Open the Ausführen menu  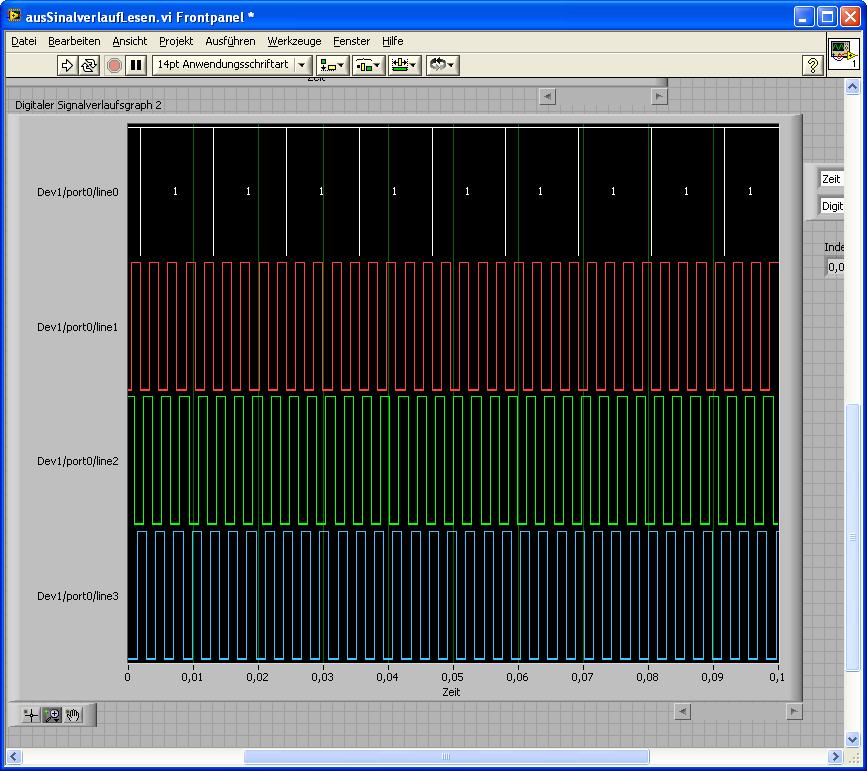pos(230,41)
